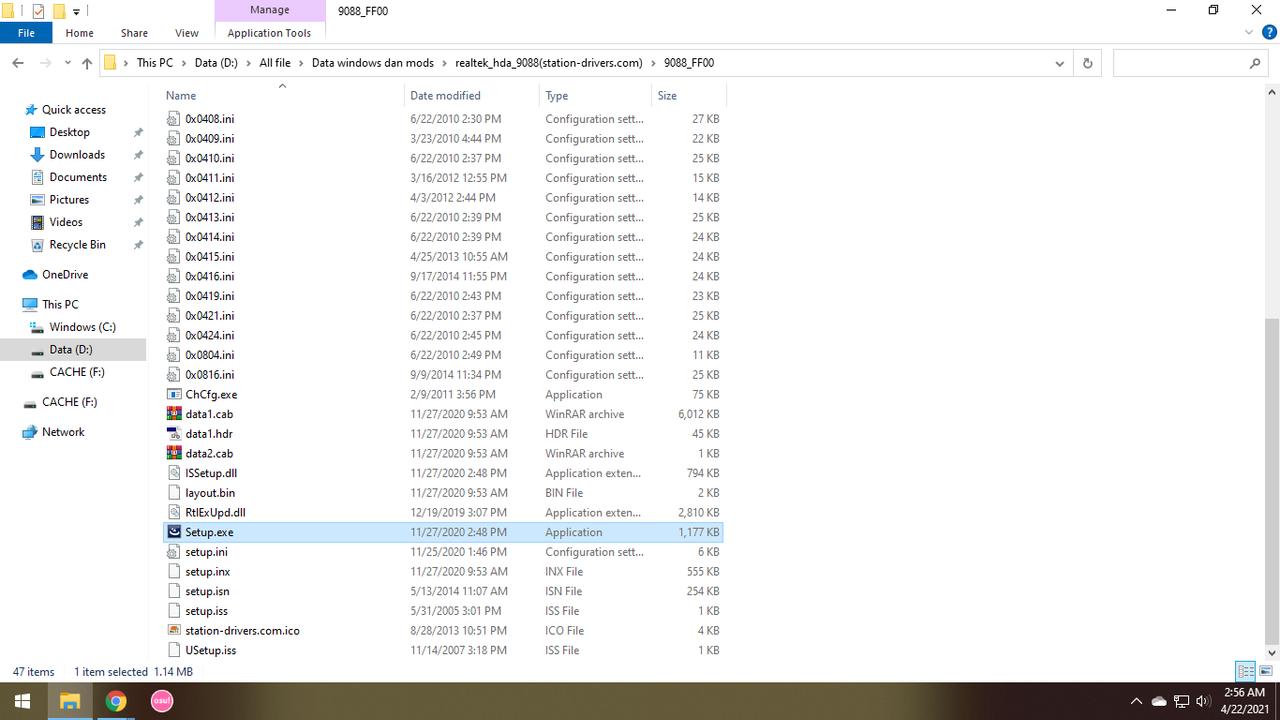Select This PC in the navigation pane
Viewport: 1280px width, 720px height.
click(60, 304)
